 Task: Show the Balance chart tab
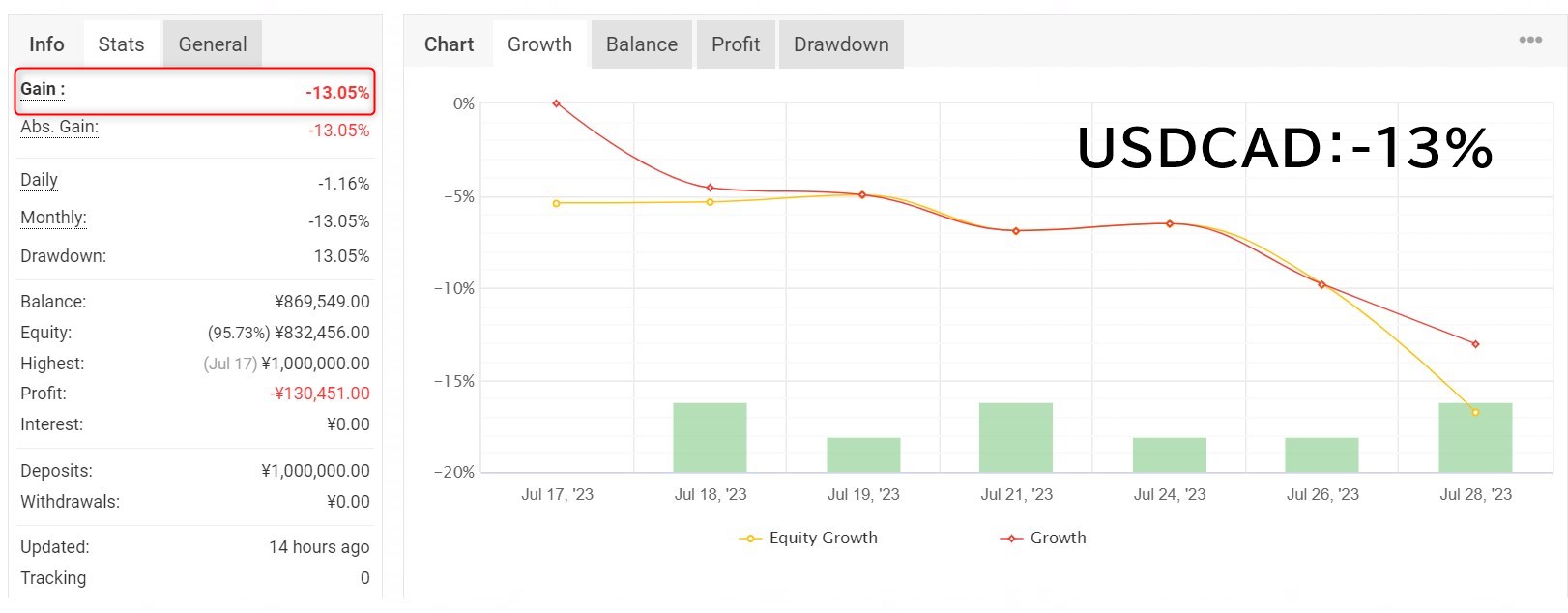coord(641,44)
